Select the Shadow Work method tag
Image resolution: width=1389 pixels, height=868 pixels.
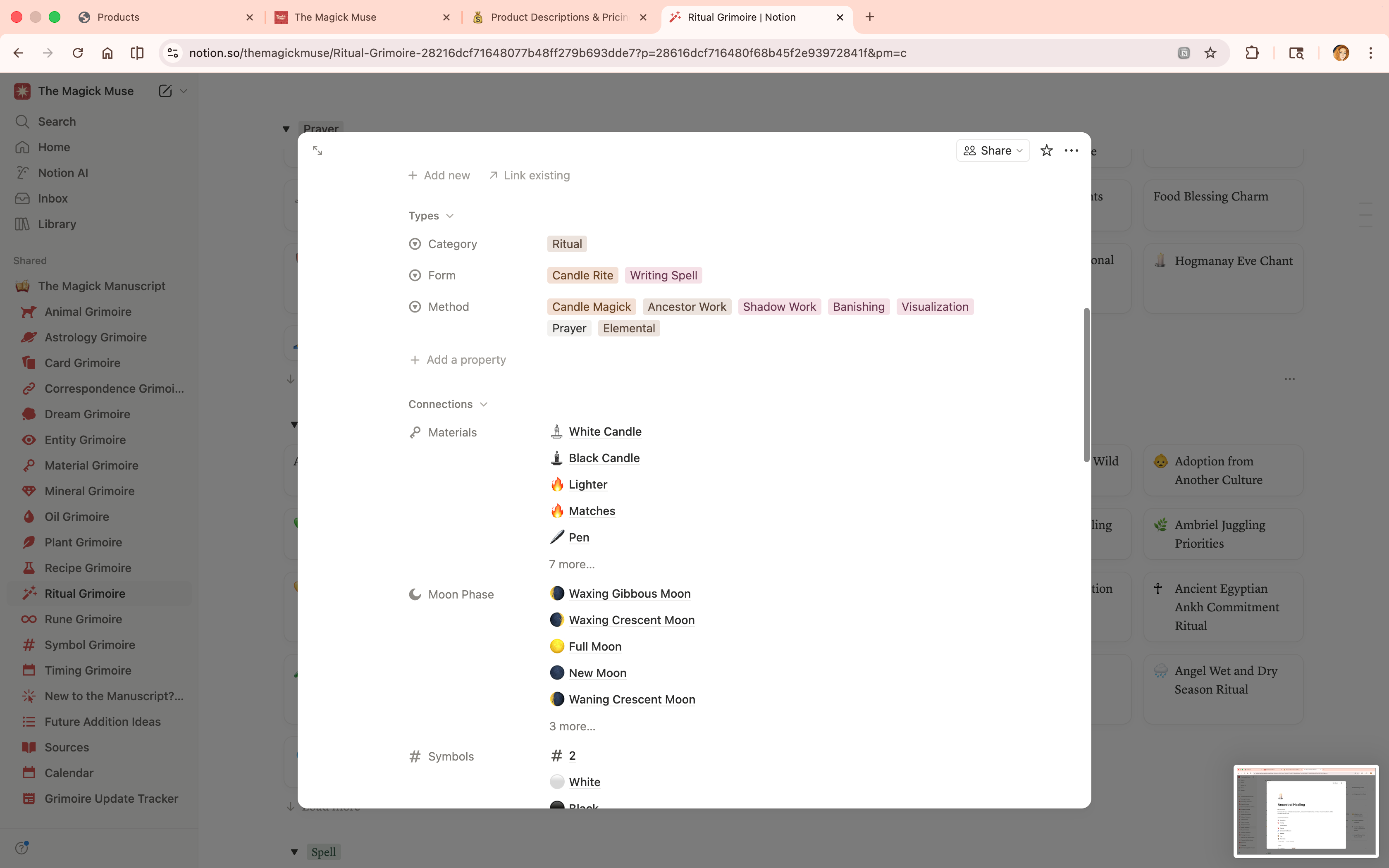click(779, 307)
